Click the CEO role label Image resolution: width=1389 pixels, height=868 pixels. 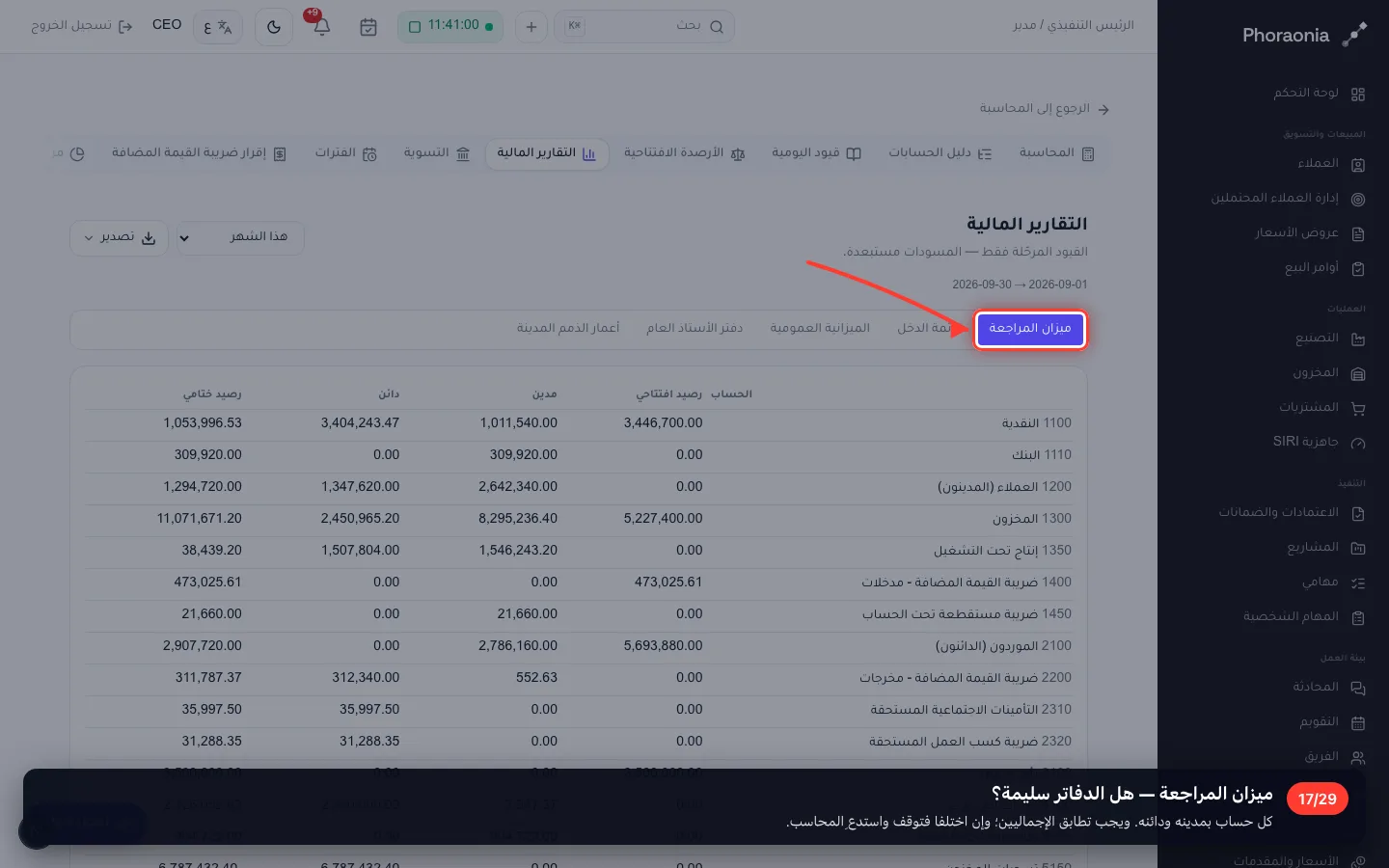point(167,25)
